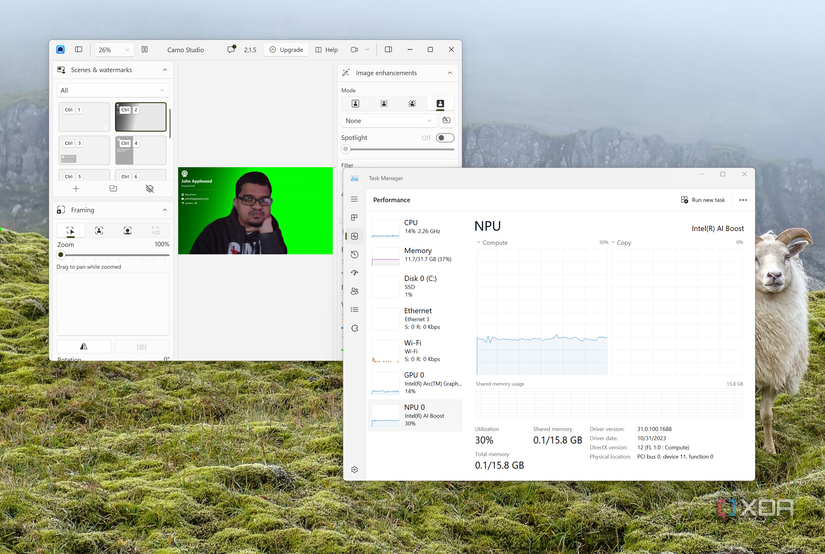Viewport: 825px width, 554px height.
Task: Click the mirror flip horizontal button
Action: [x=84, y=346]
